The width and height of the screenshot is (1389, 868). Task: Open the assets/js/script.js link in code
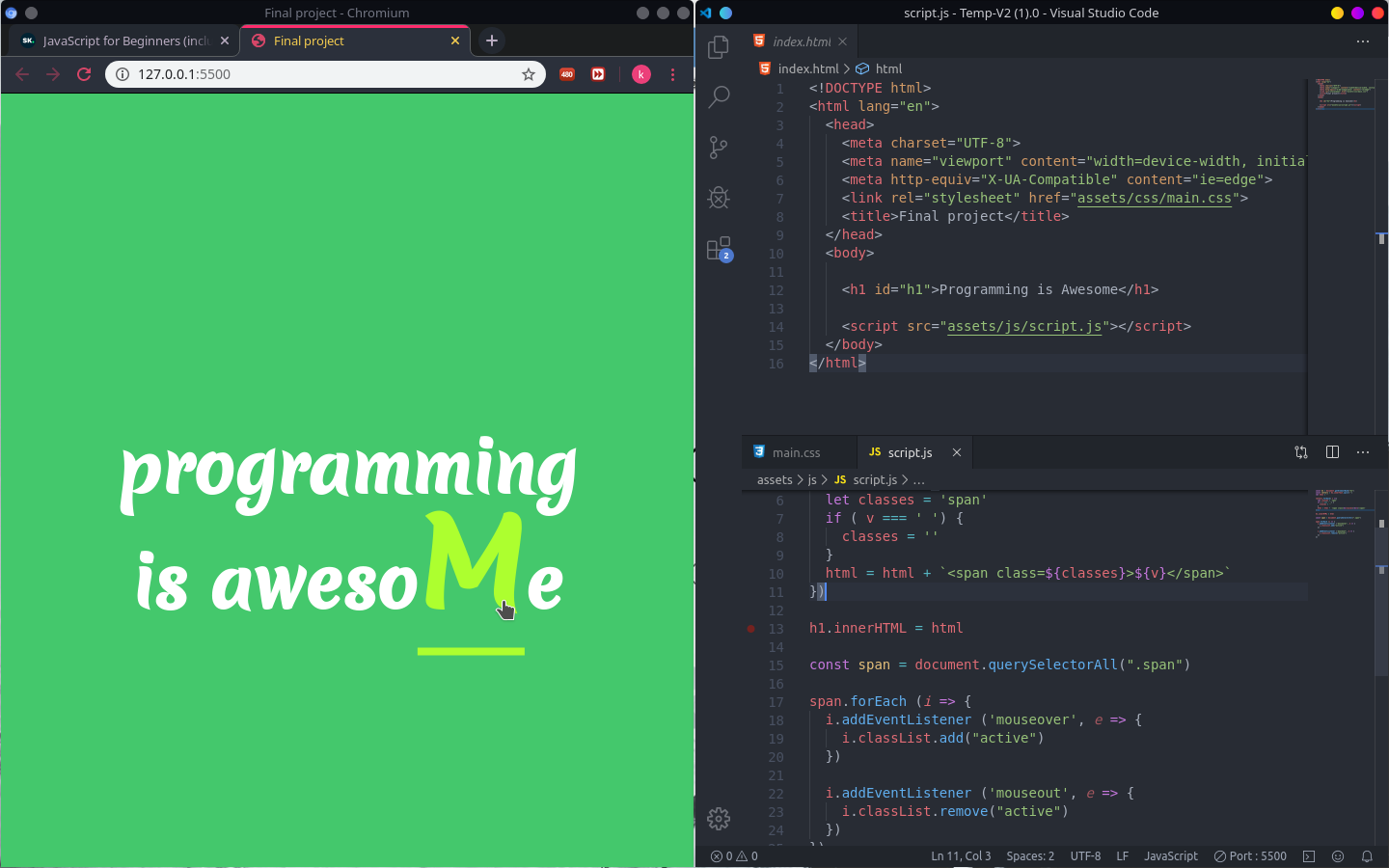point(1024,326)
